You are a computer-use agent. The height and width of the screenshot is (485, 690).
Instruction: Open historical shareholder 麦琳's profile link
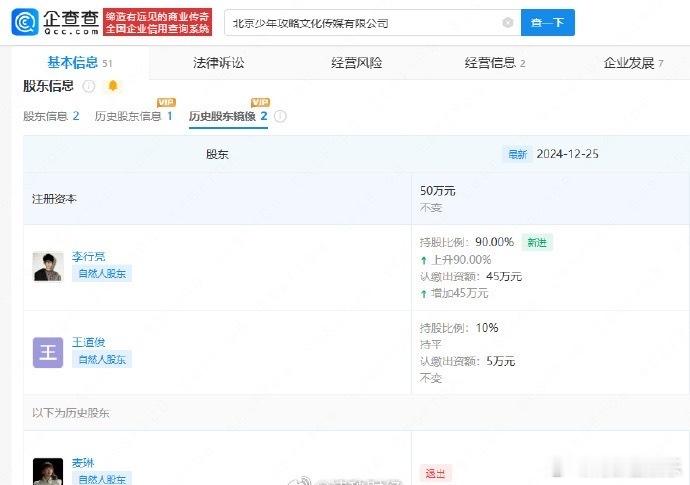(83, 463)
